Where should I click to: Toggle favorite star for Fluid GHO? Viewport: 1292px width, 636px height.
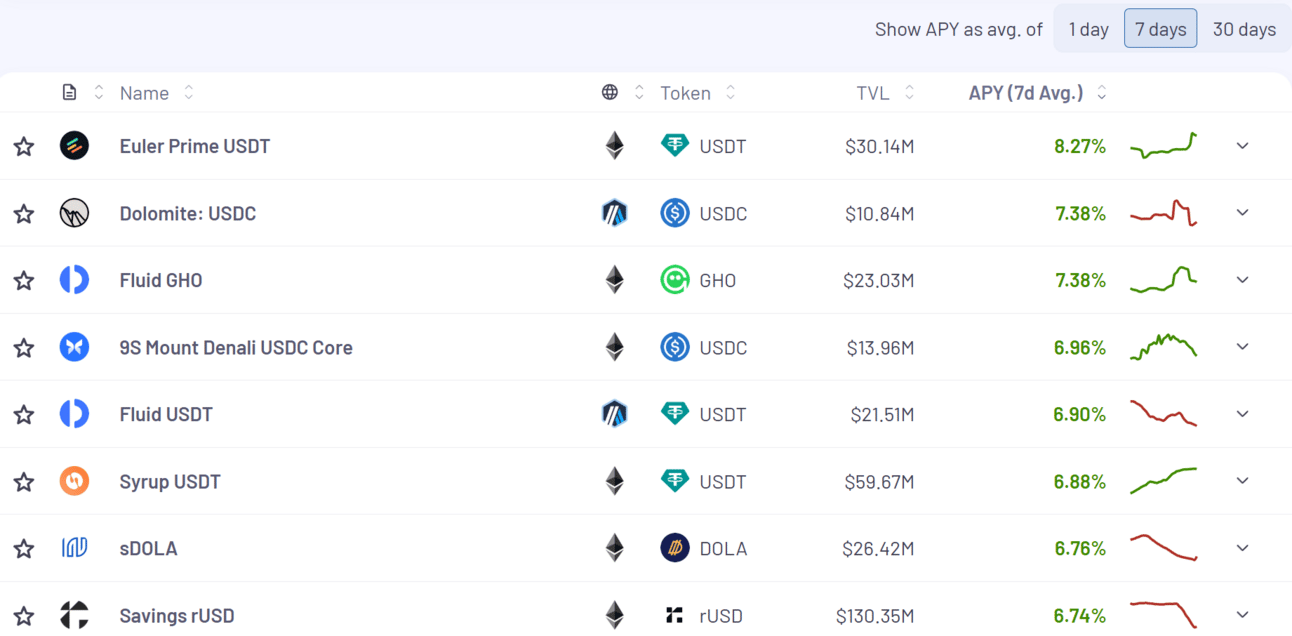pyautogui.click(x=24, y=281)
